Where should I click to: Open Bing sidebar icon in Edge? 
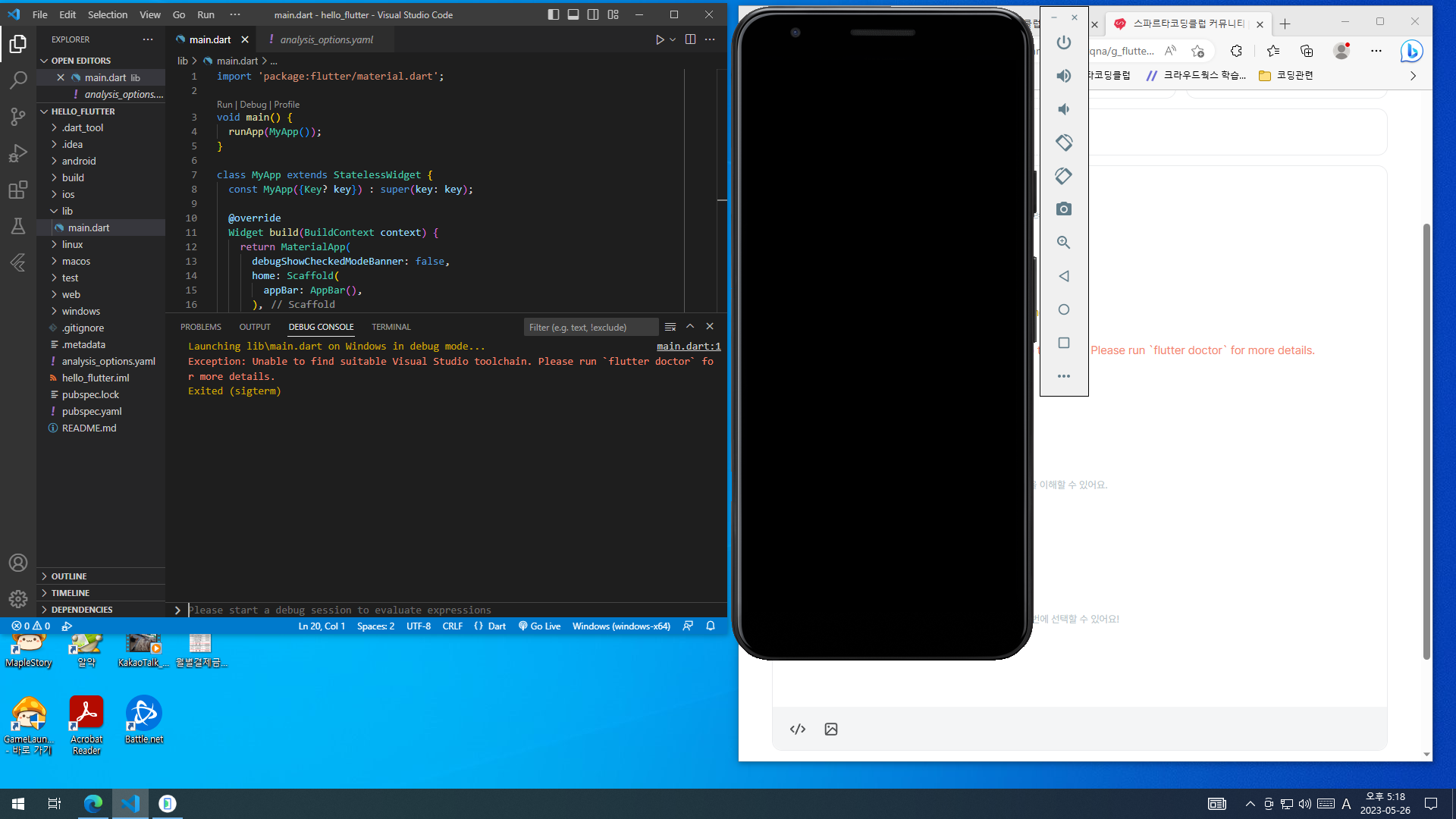coord(1411,51)
